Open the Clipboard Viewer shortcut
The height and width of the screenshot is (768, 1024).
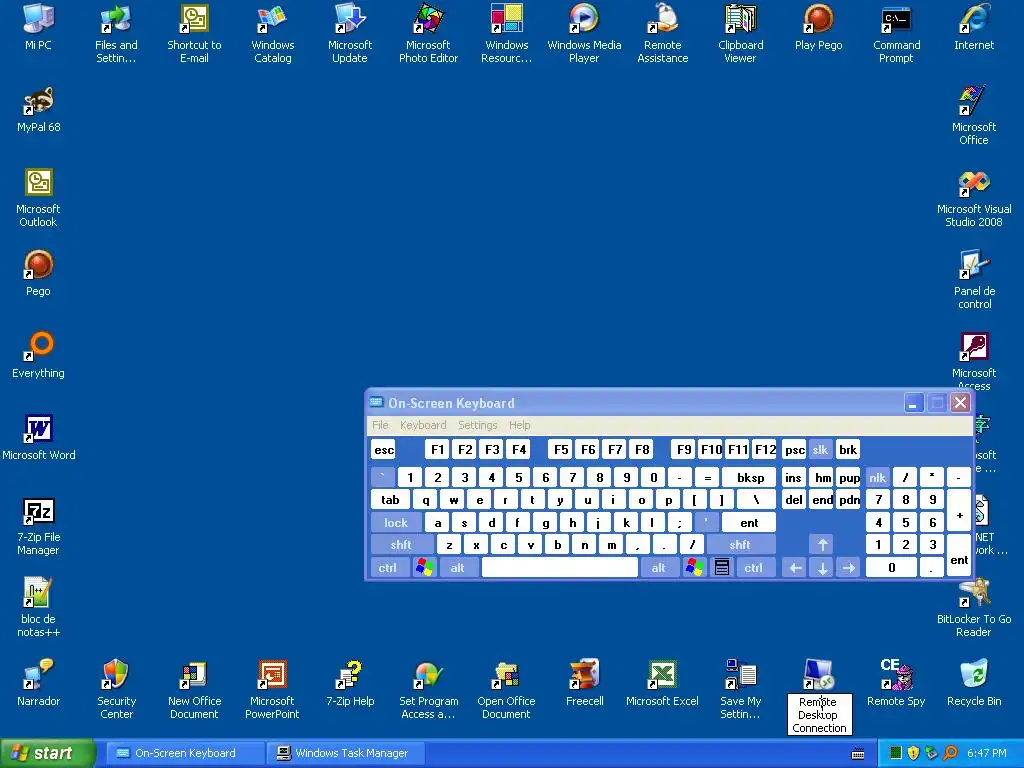(x=741, y=20)
